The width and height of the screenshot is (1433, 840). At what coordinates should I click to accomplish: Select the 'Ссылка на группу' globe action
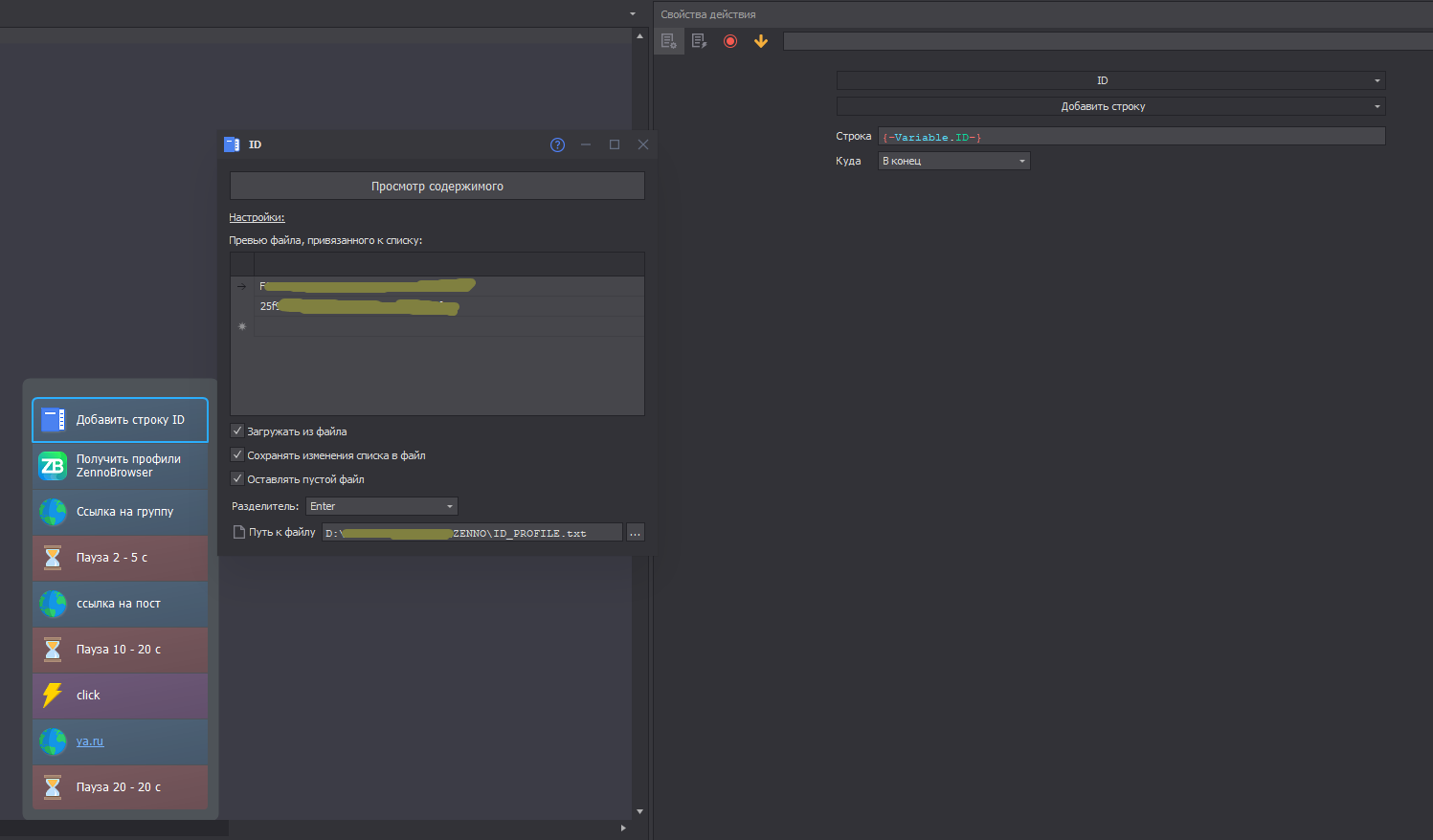120,512
